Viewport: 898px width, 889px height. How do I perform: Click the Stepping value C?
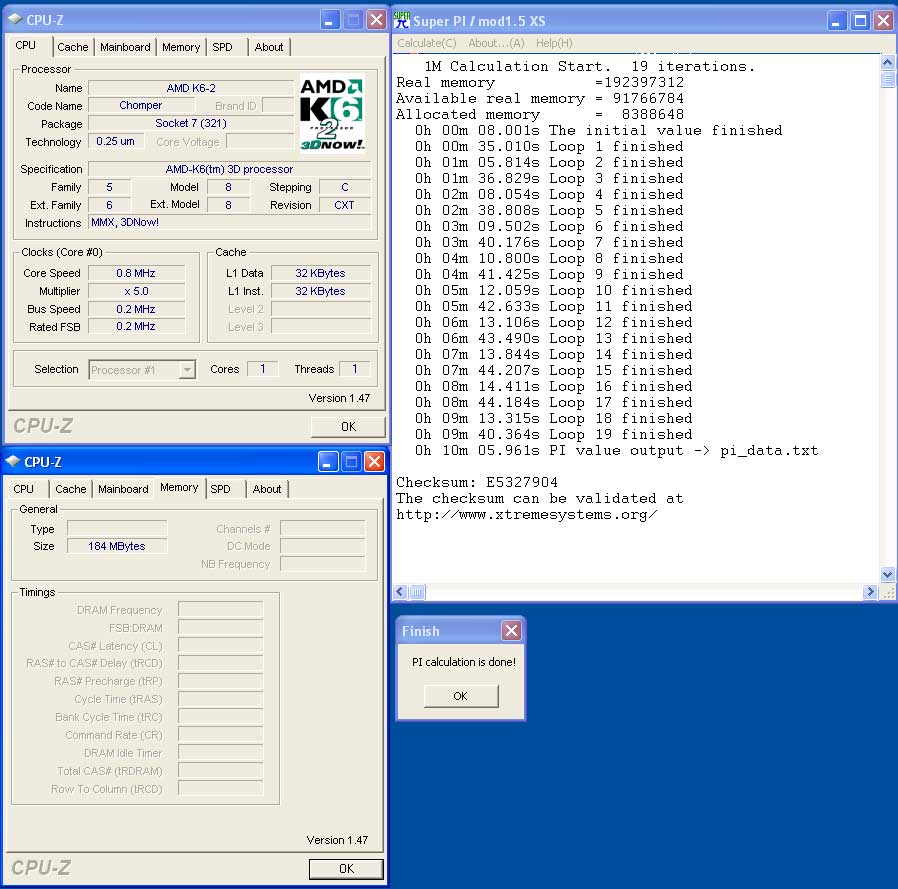click(345, 187)
